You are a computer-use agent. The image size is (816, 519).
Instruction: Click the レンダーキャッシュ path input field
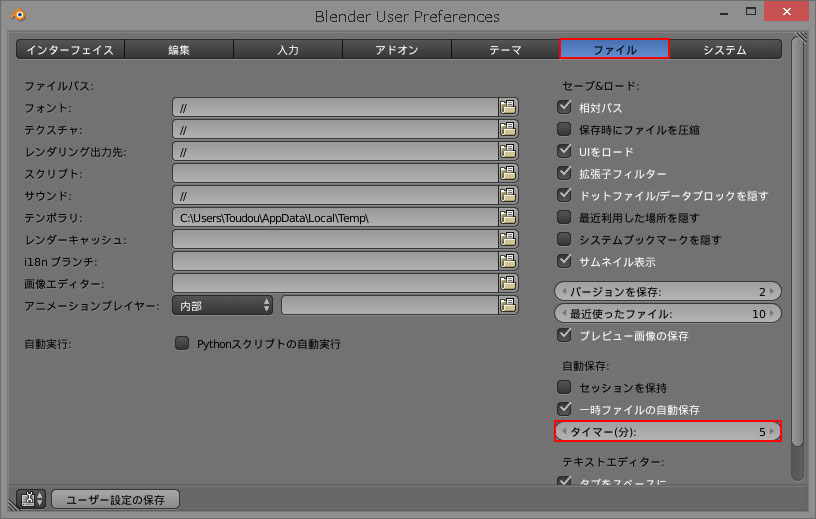point(335,239)
